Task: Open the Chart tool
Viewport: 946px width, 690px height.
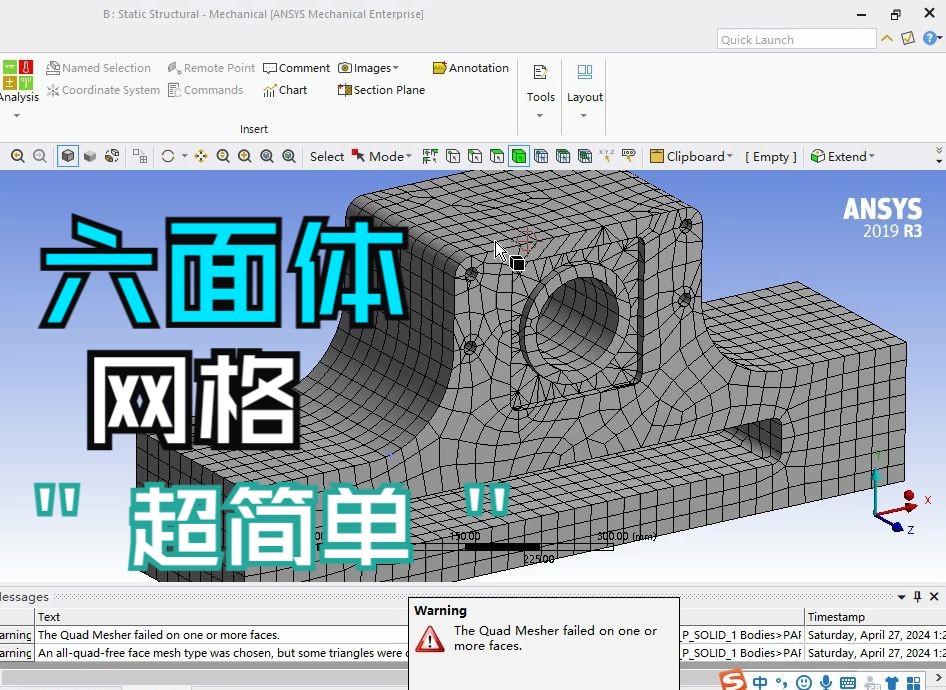Action: 287,89
